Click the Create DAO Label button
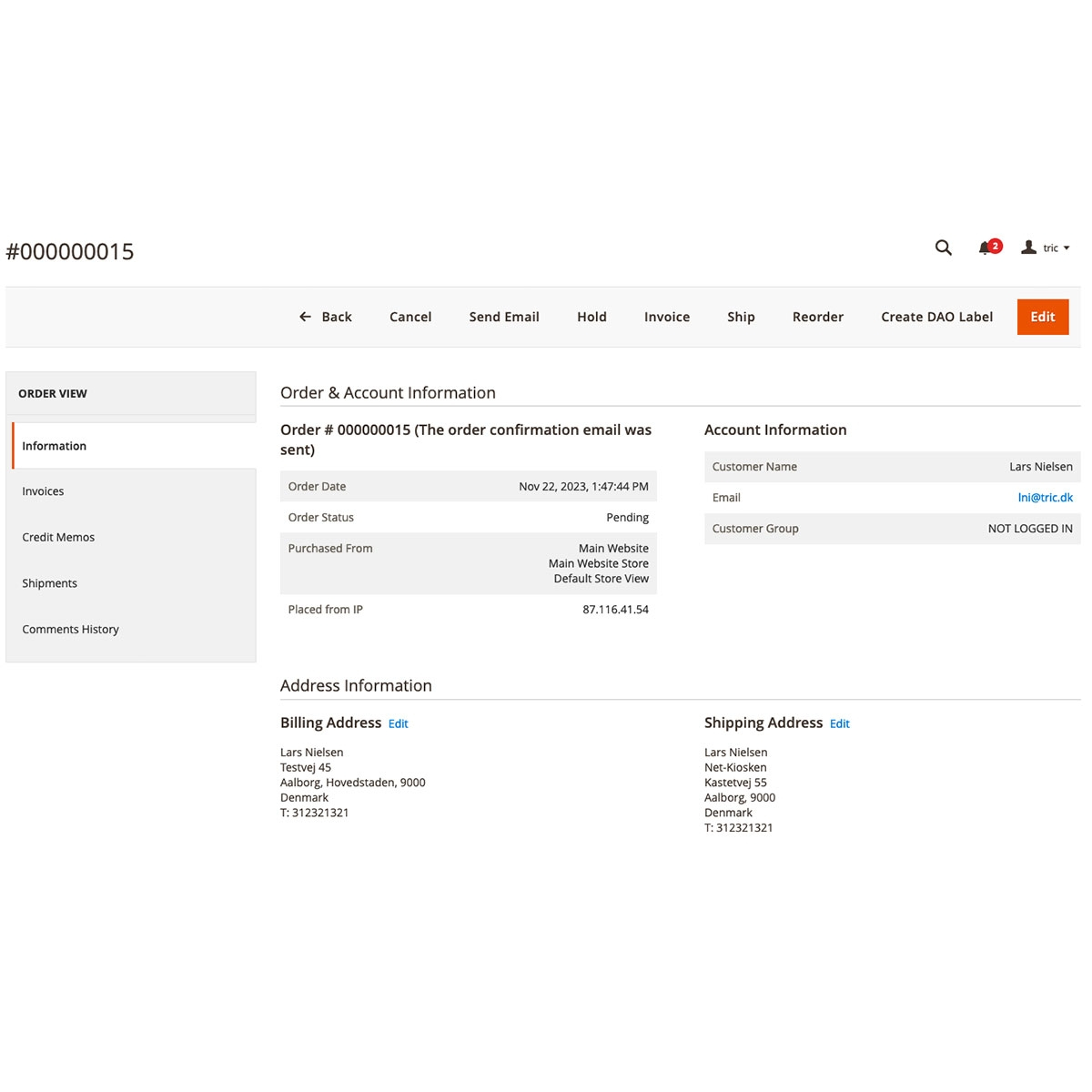 (936, 317)
